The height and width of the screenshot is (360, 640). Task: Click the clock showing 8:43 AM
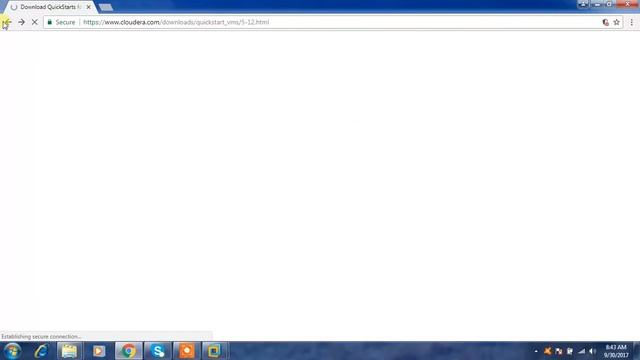[616, 351]
